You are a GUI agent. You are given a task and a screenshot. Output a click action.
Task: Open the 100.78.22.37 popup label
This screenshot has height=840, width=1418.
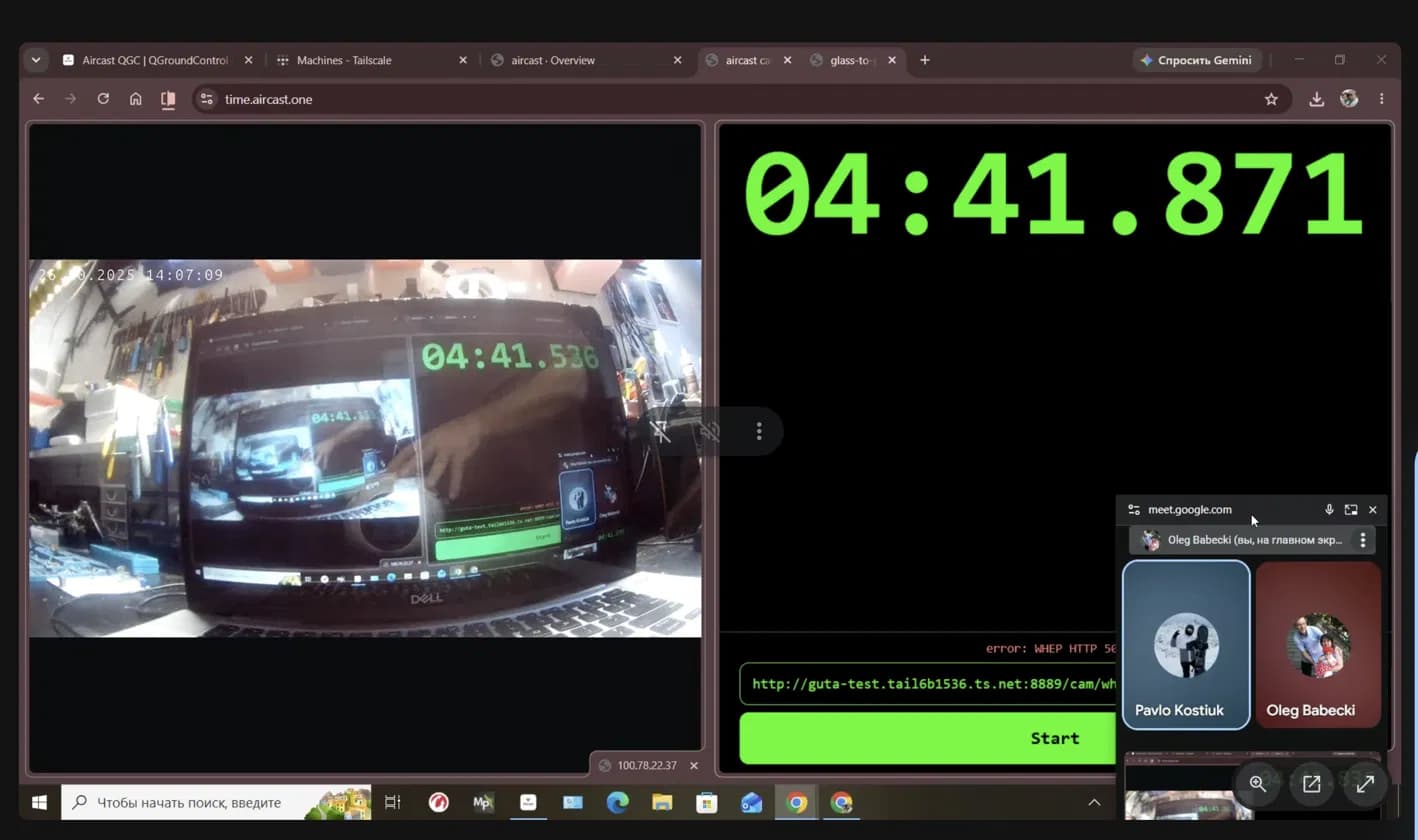[646, 765]
